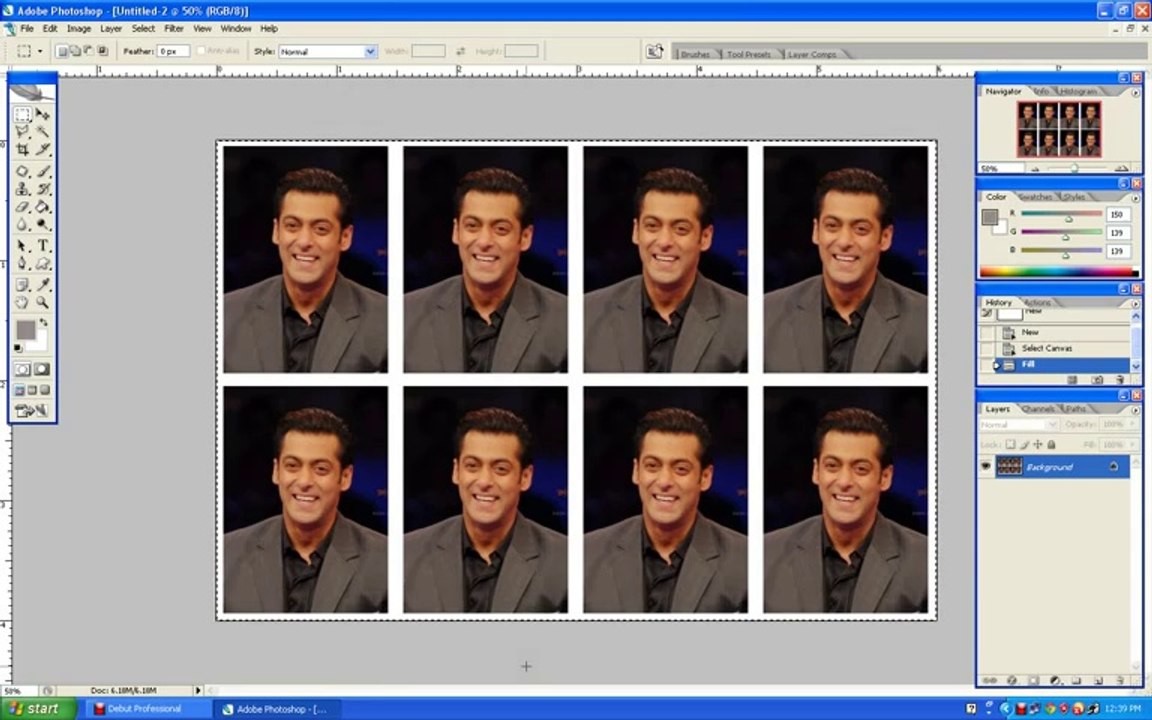Select the Magic Wand tool

pos(43,132)
